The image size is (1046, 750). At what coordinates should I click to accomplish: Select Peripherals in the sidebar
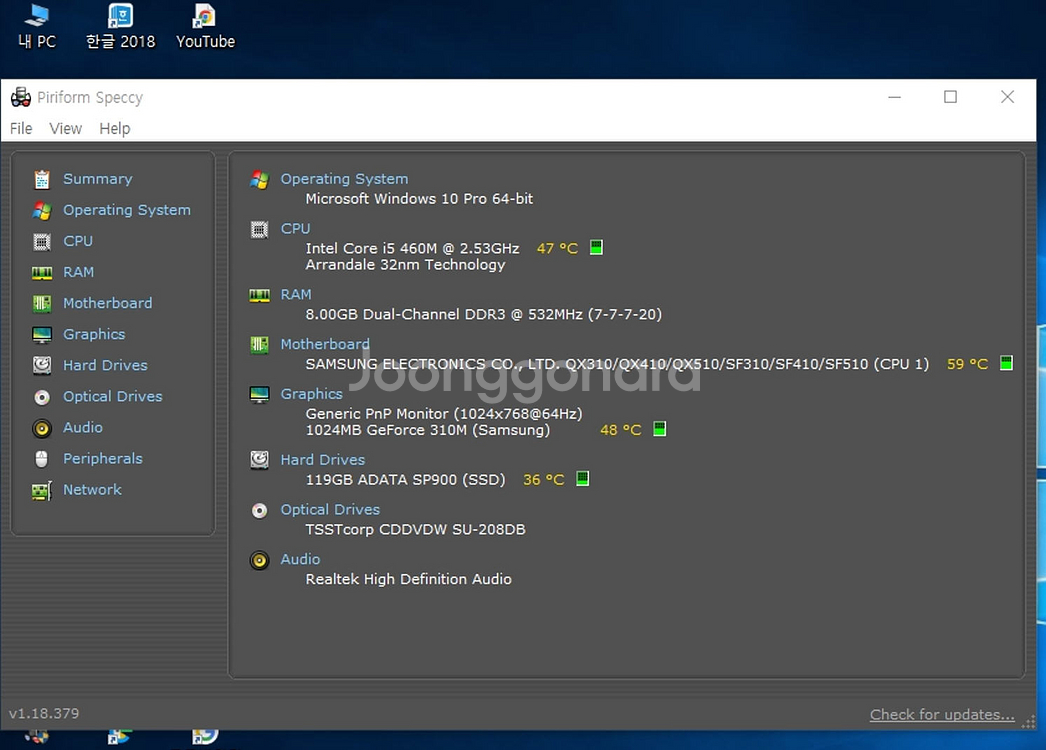tap(103, 458)
